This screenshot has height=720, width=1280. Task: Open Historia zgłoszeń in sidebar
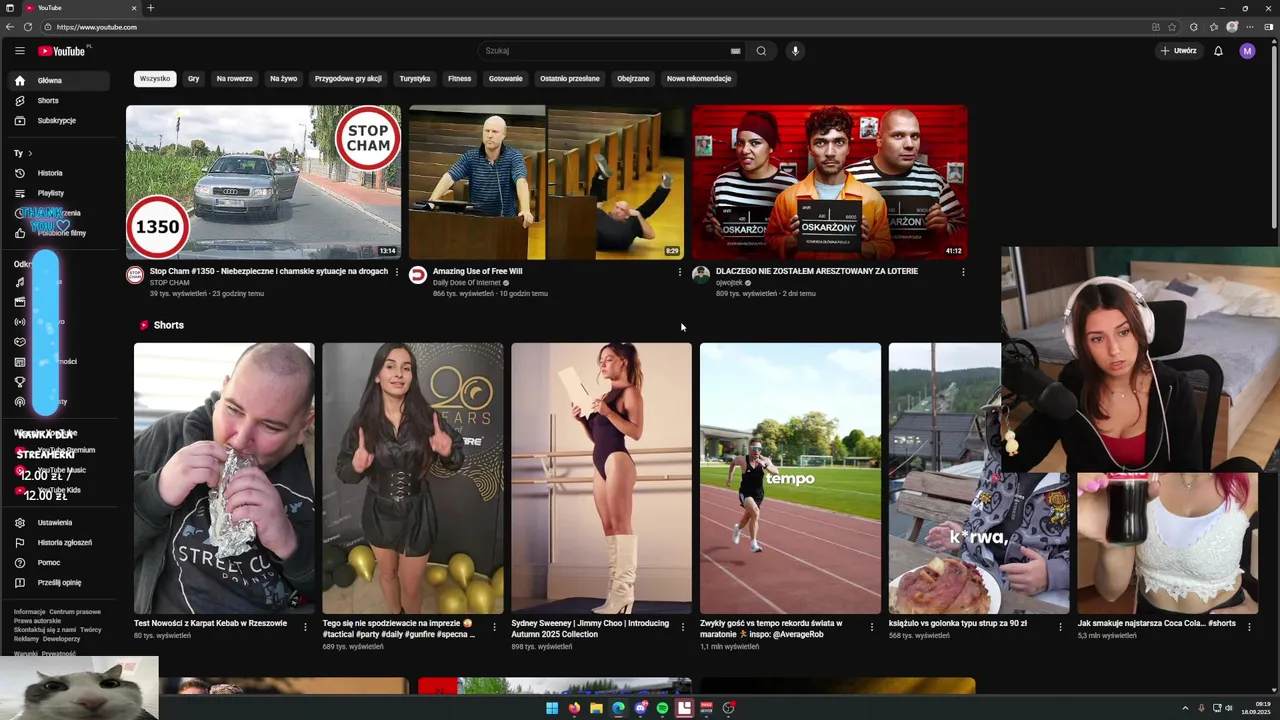coord(58,543)
